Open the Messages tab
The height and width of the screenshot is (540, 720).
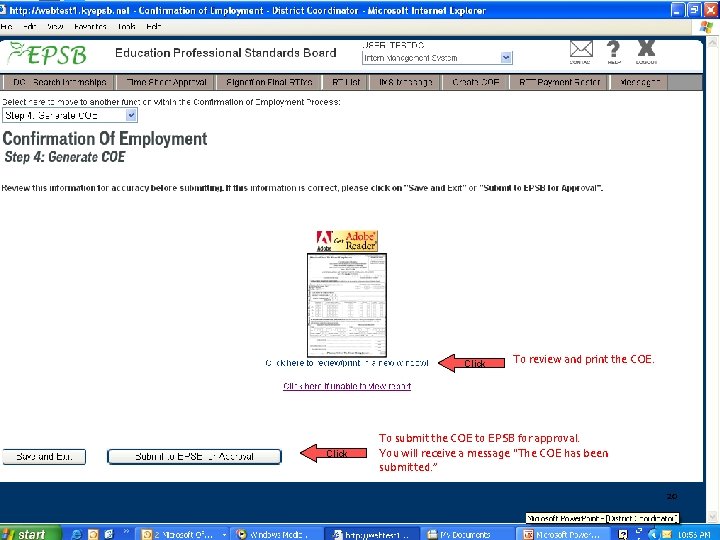639,82
